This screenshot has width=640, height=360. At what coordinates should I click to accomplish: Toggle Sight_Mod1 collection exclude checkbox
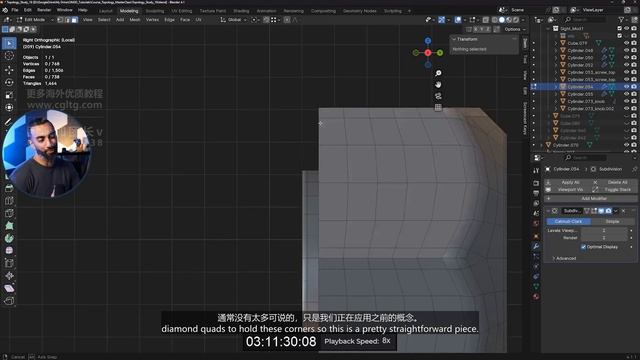pos(620,29)
